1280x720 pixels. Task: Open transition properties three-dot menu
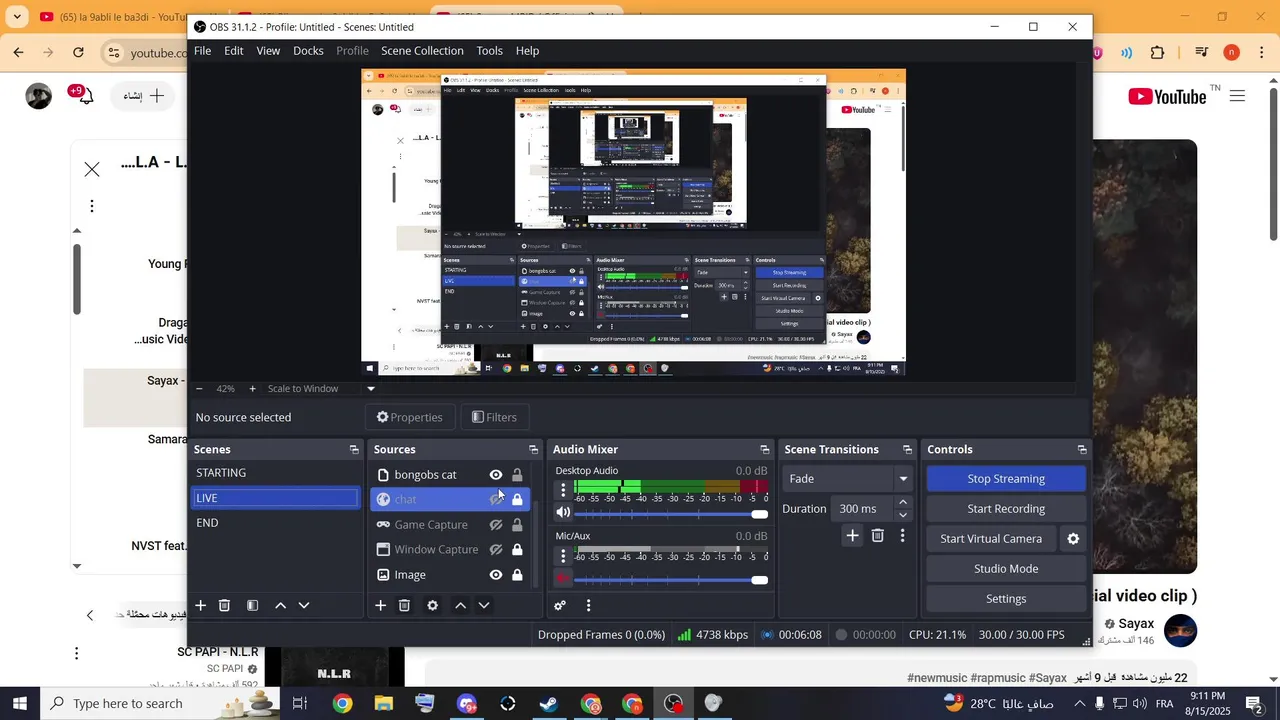902,536
